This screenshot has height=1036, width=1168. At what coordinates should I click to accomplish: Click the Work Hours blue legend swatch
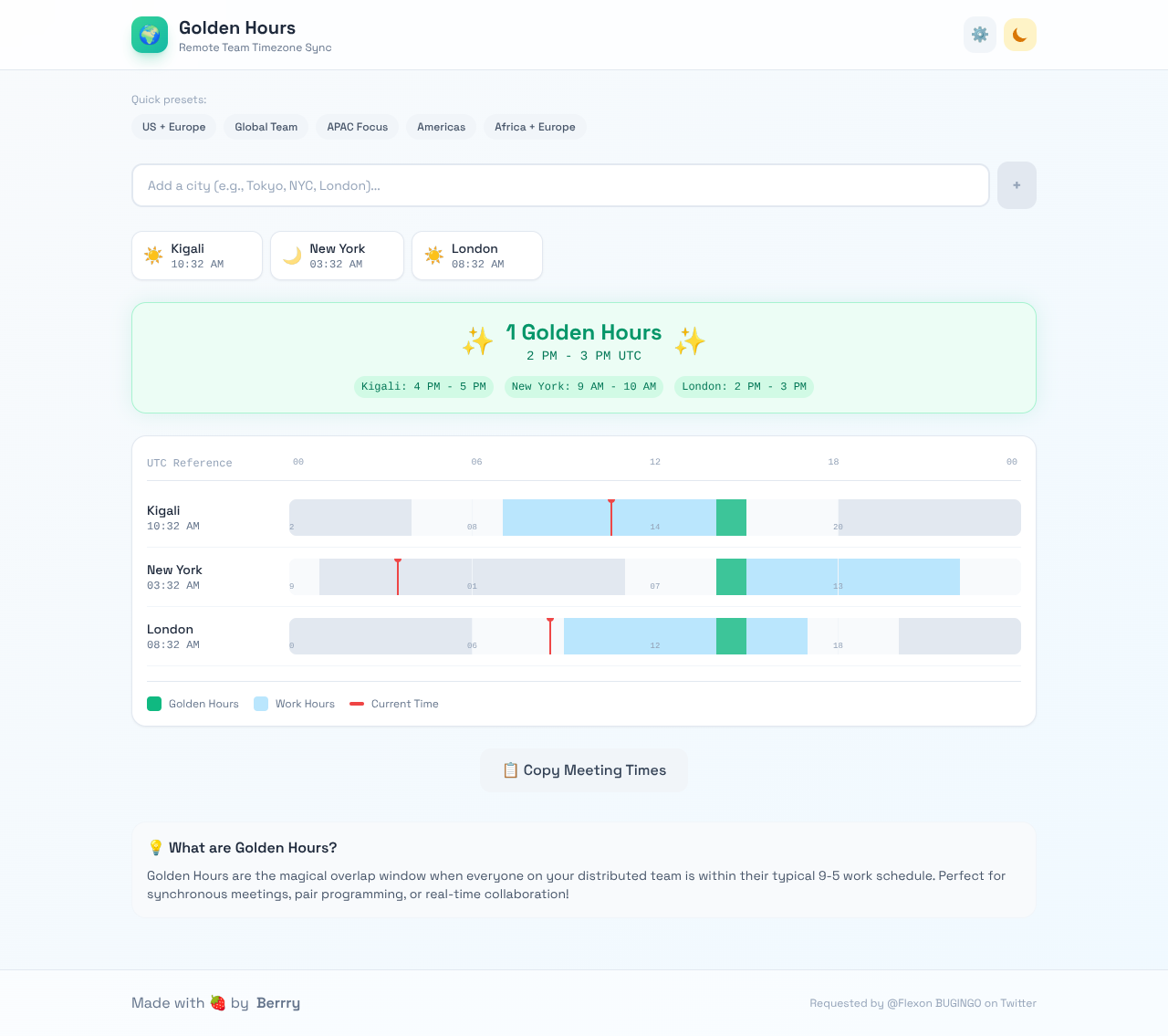tap(261, 704)
